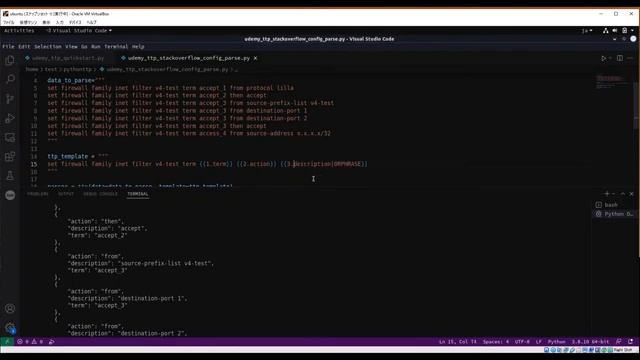This screenshot has height=360, width=640.
Task: Run Python file with play icon
Action: pyautogui.click(x=603, y=58)
